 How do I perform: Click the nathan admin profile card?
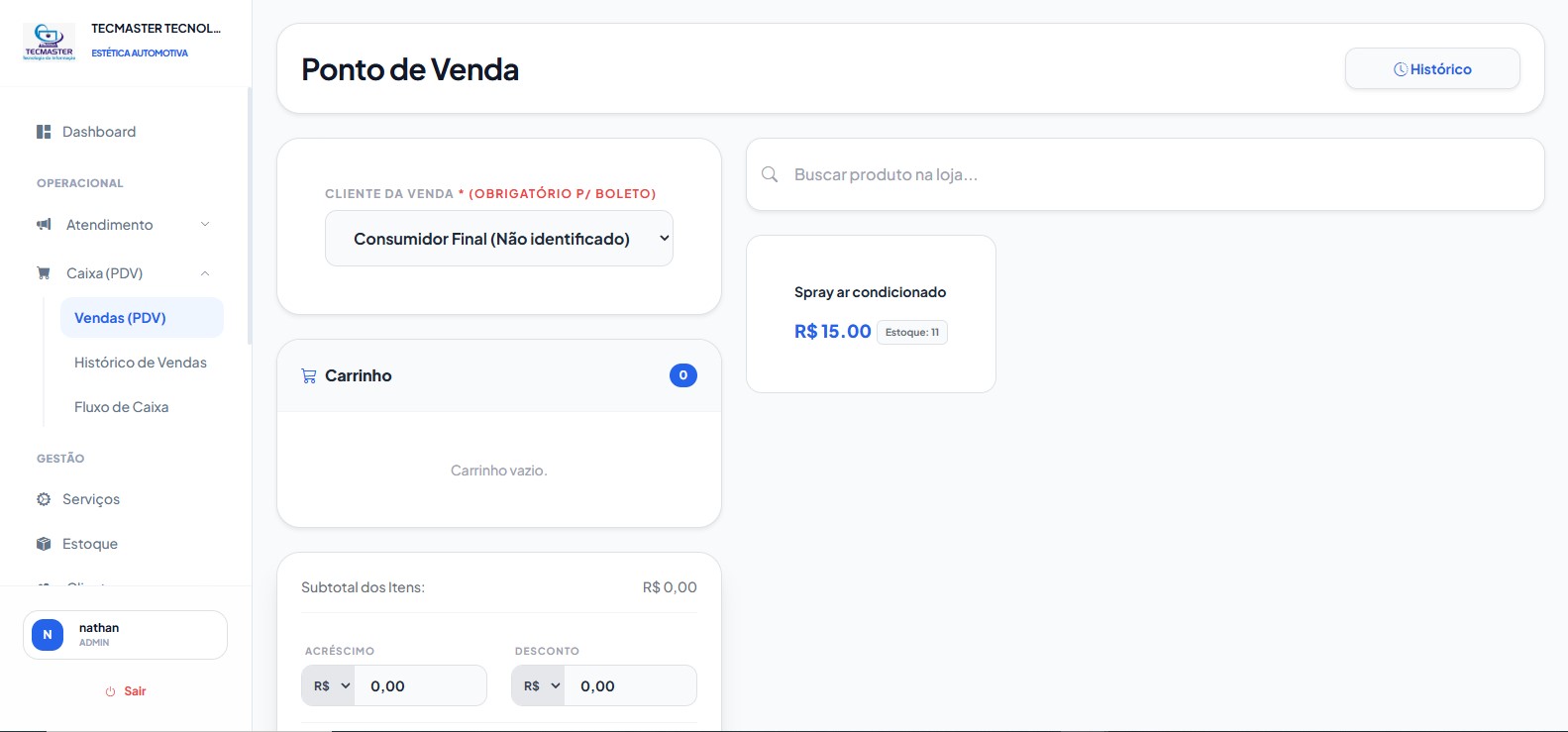125,635
